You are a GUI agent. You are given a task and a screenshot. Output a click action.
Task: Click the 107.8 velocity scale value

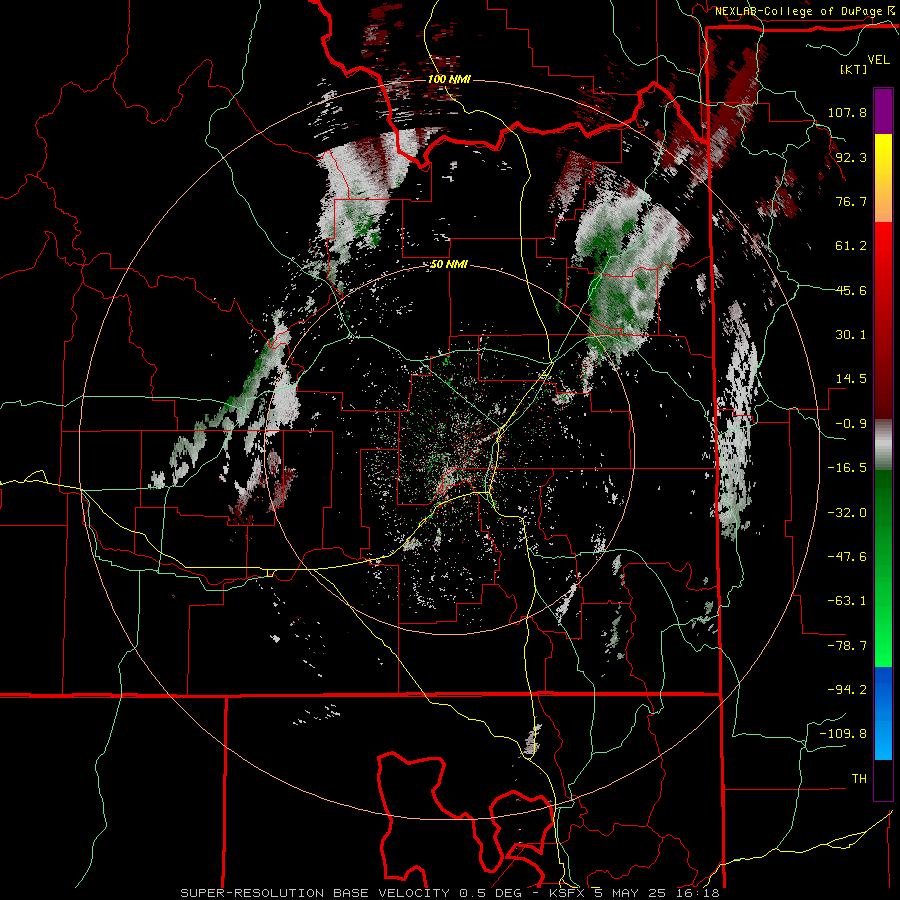tap(847, 112)
